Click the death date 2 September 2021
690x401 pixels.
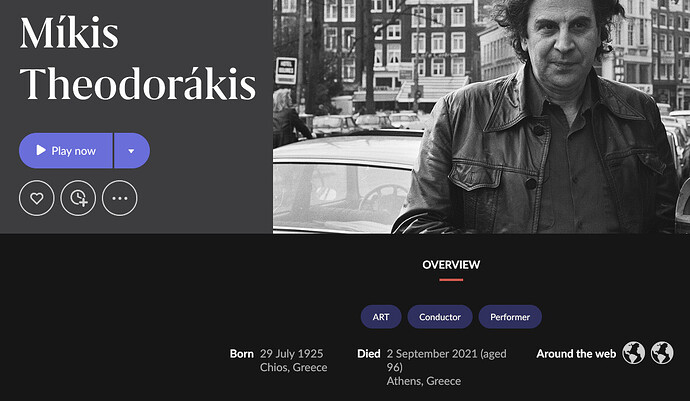click(432, 353)
